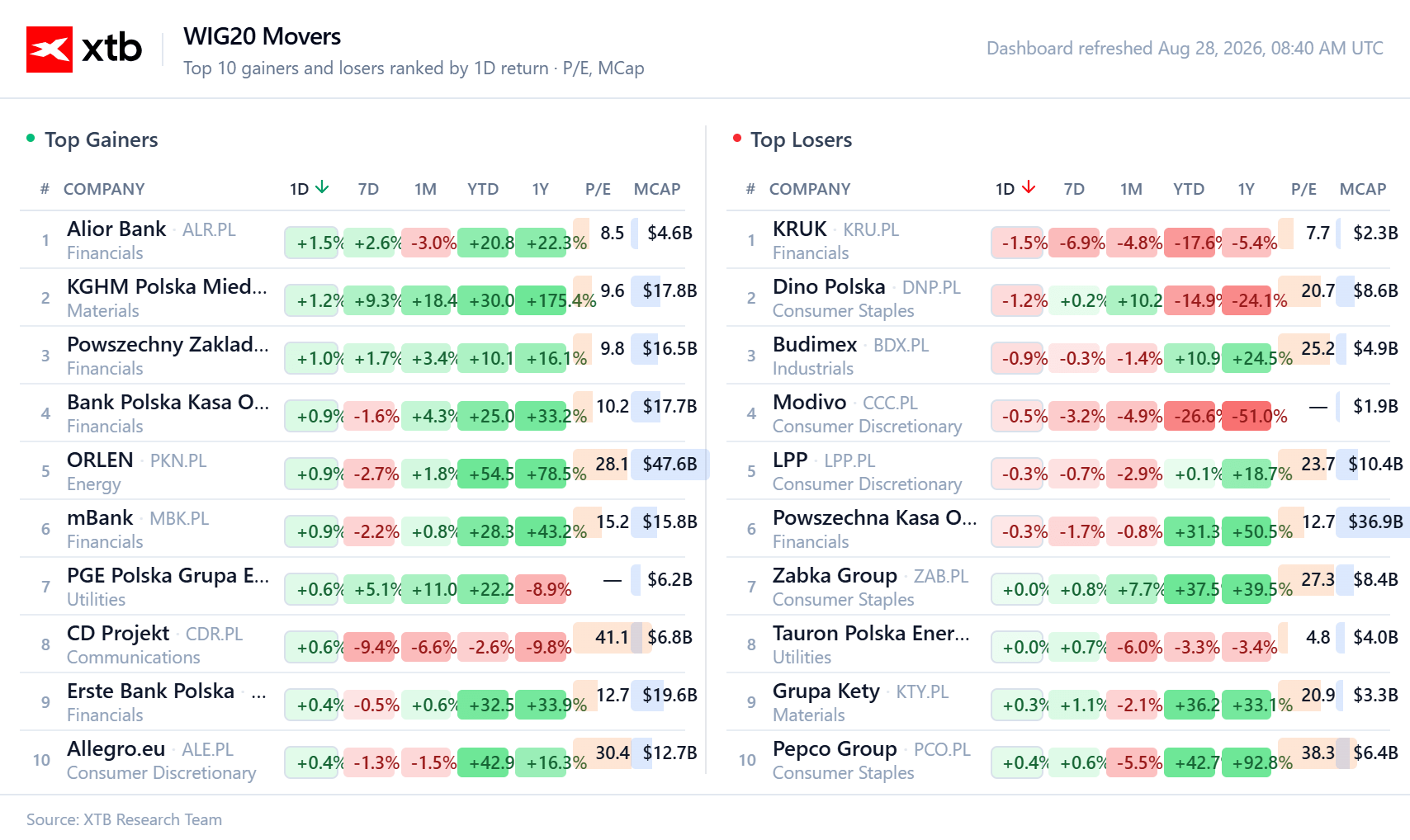Click the green Top Gainers dot
Screen dimensions: 1410x840
tap(31, 139)
